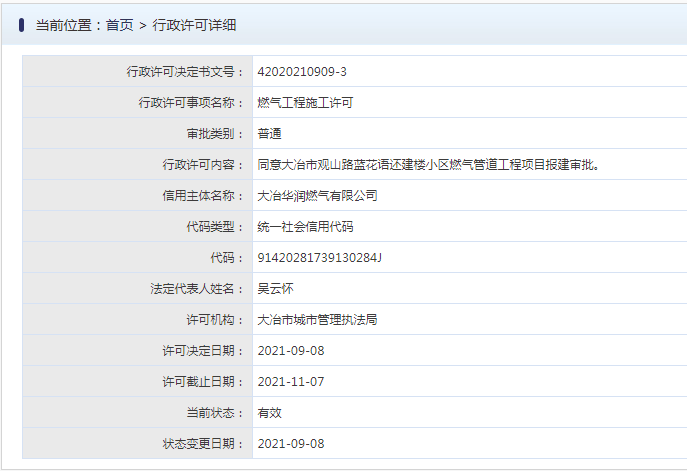Select the 状态变更日期 value 2021-09-08
Viewport: 687px width, 471px height.
click(x=291, y=443)
